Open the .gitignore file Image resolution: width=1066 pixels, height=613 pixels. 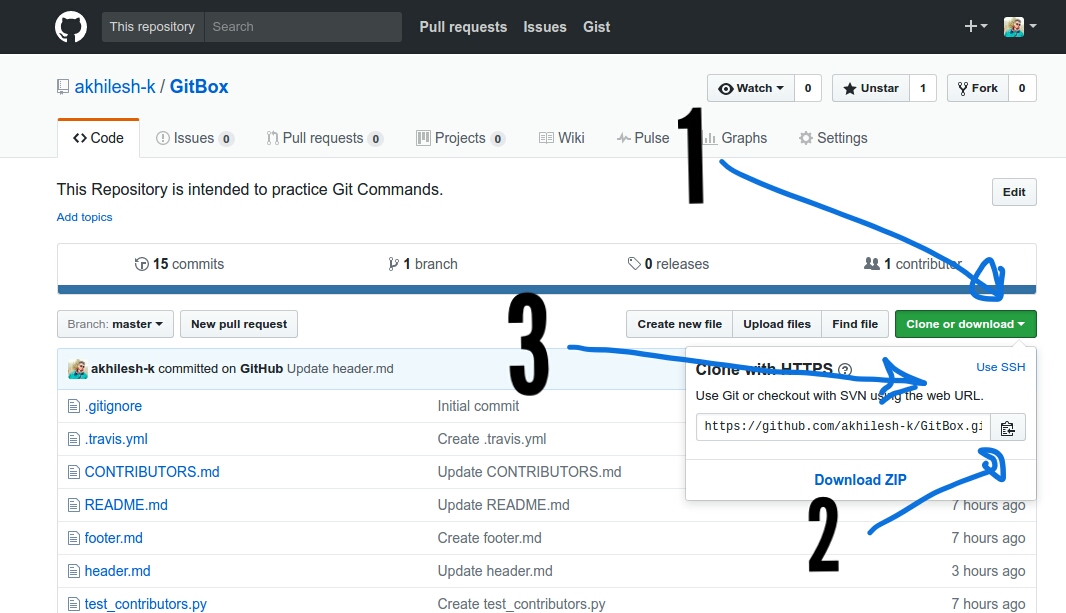(114, 406)
